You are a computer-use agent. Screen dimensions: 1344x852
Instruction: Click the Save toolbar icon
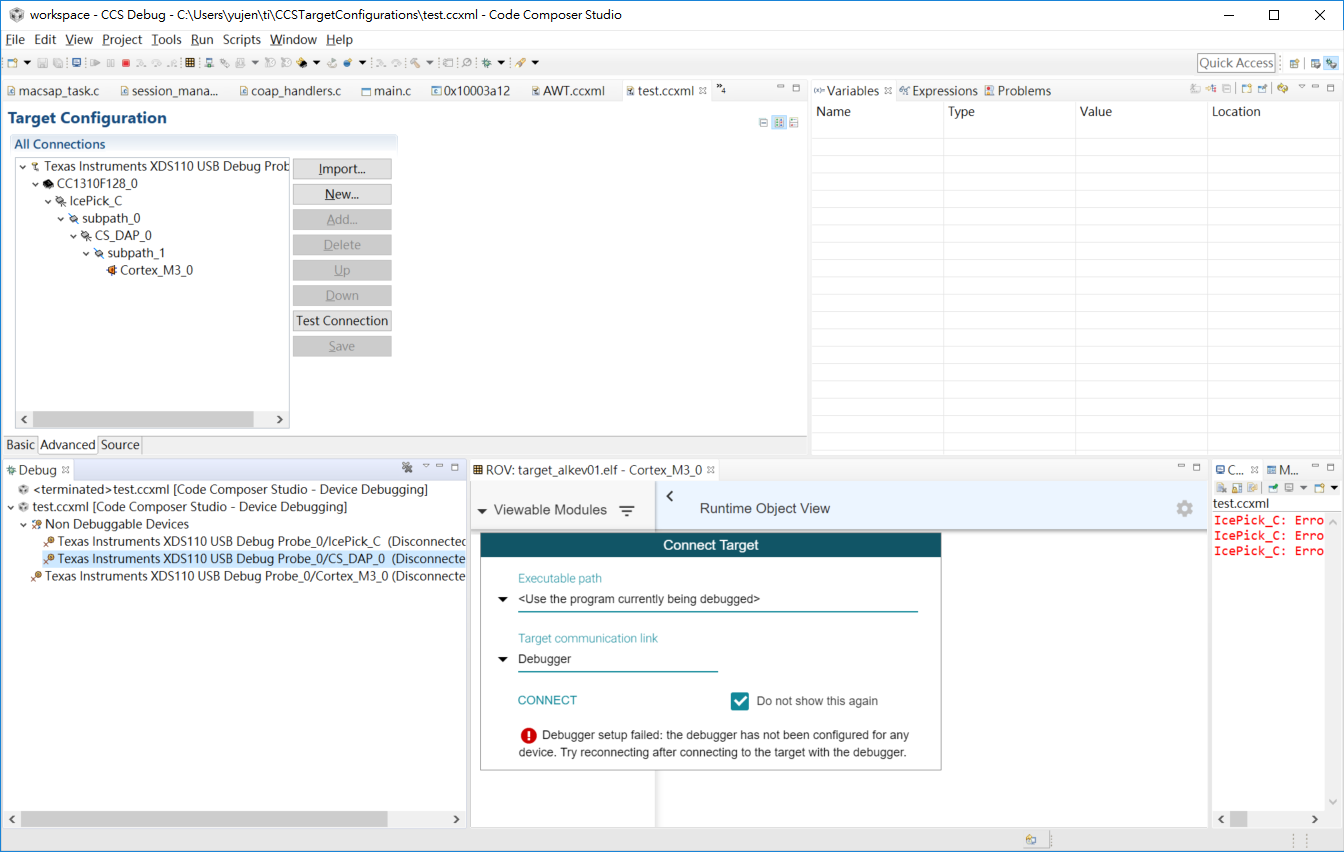click(42, 63)
